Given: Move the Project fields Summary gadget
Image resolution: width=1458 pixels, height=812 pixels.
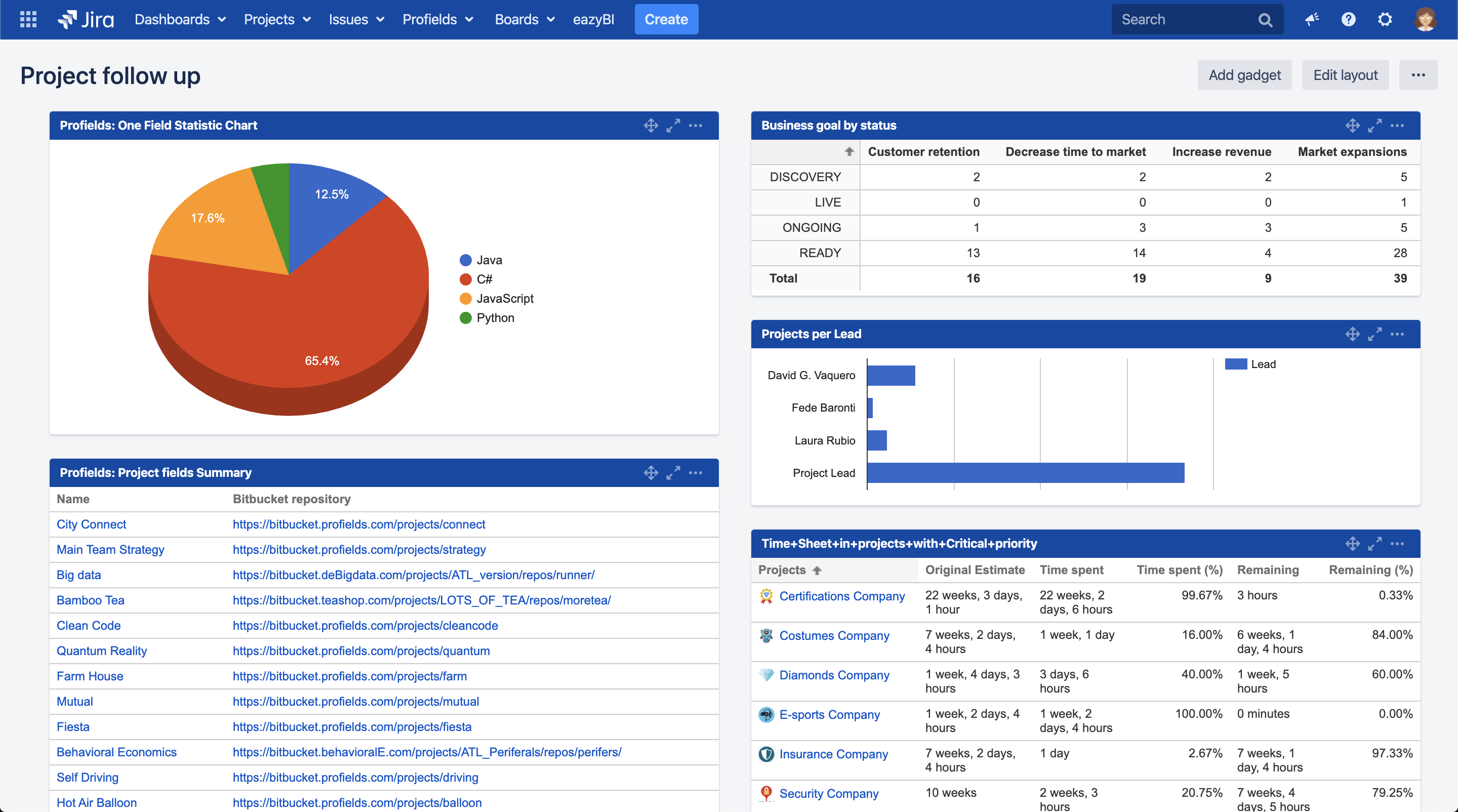Looking at the screenshot, I should [x=651, y=472].
